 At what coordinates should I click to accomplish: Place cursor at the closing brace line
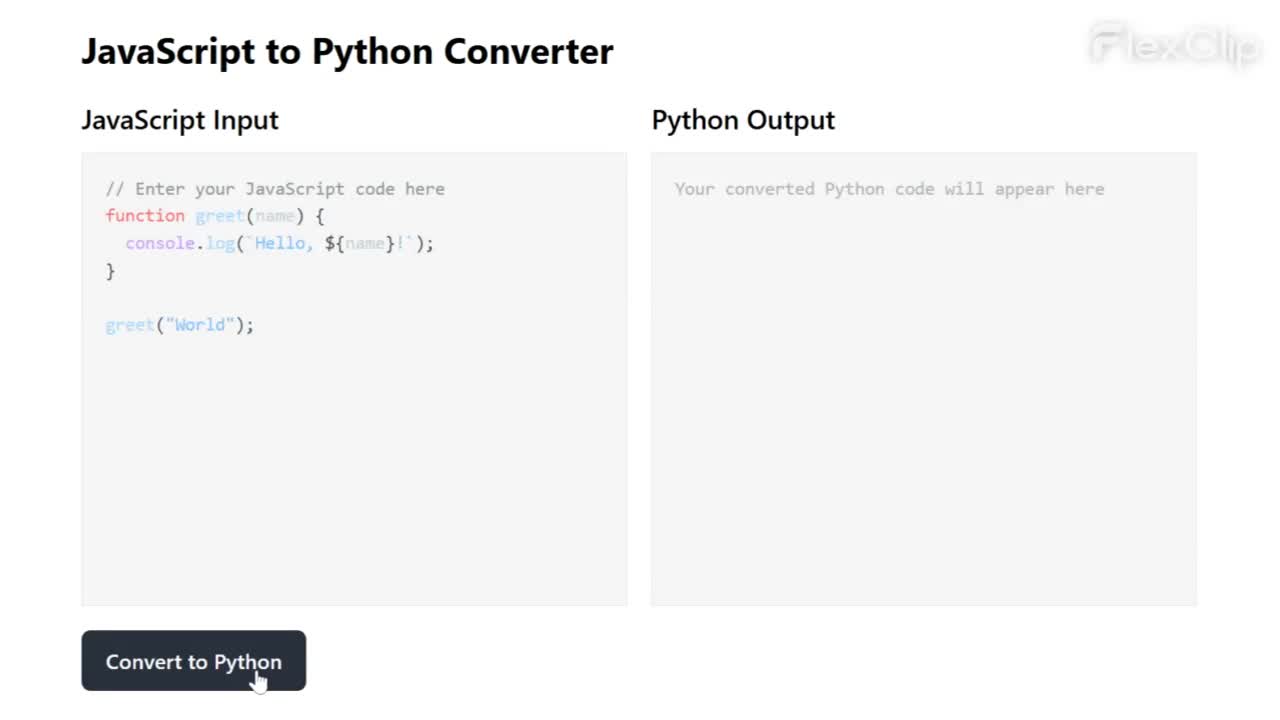[x=110, y=271]
